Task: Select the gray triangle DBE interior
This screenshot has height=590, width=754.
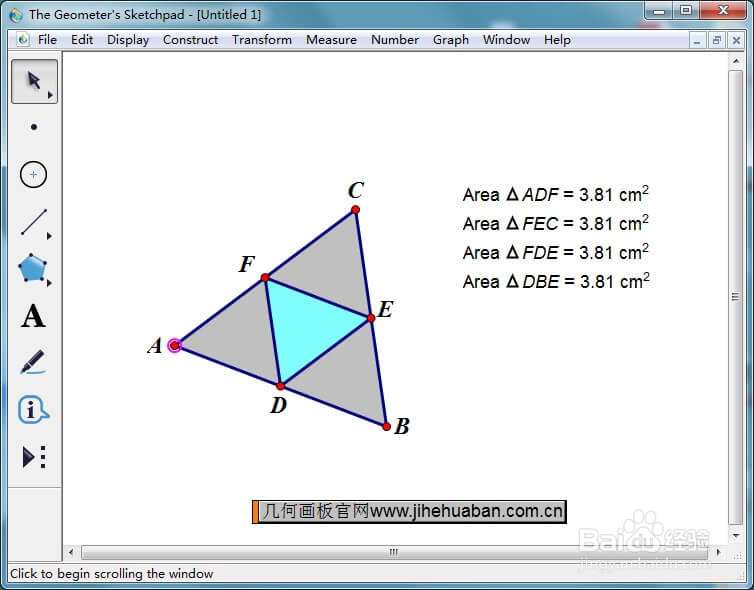Action: (346, 377)
